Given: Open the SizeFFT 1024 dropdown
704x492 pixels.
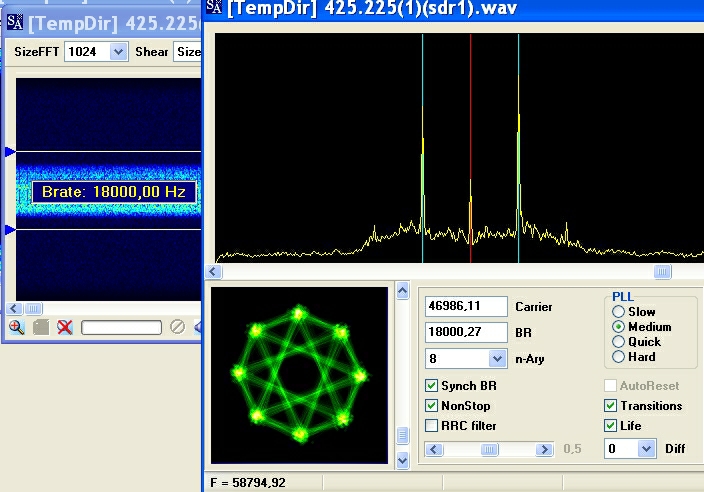Looking at the screenshot, I should (119, 52).
